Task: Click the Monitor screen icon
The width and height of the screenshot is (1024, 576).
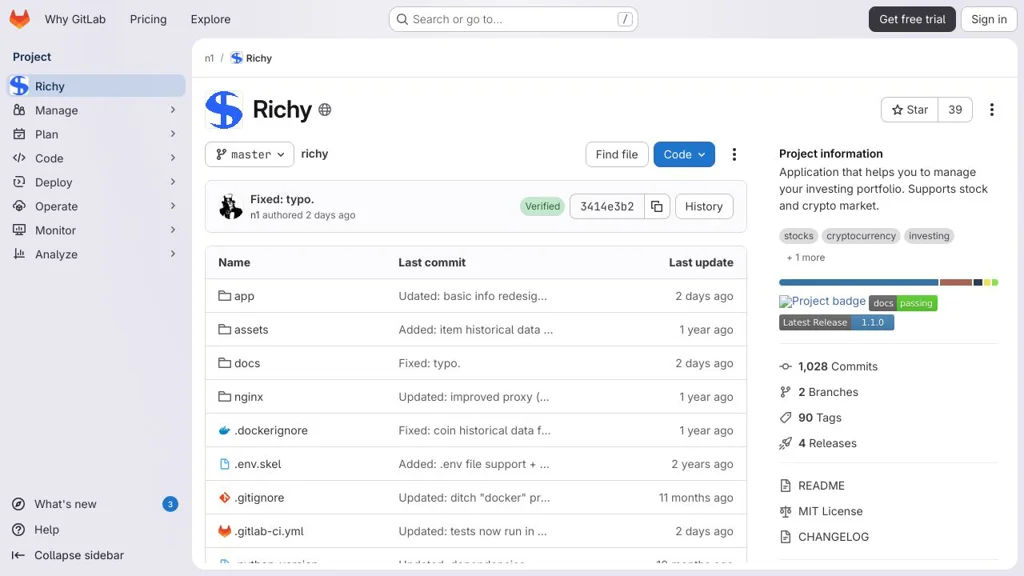Action: click(x=20, y=230)
